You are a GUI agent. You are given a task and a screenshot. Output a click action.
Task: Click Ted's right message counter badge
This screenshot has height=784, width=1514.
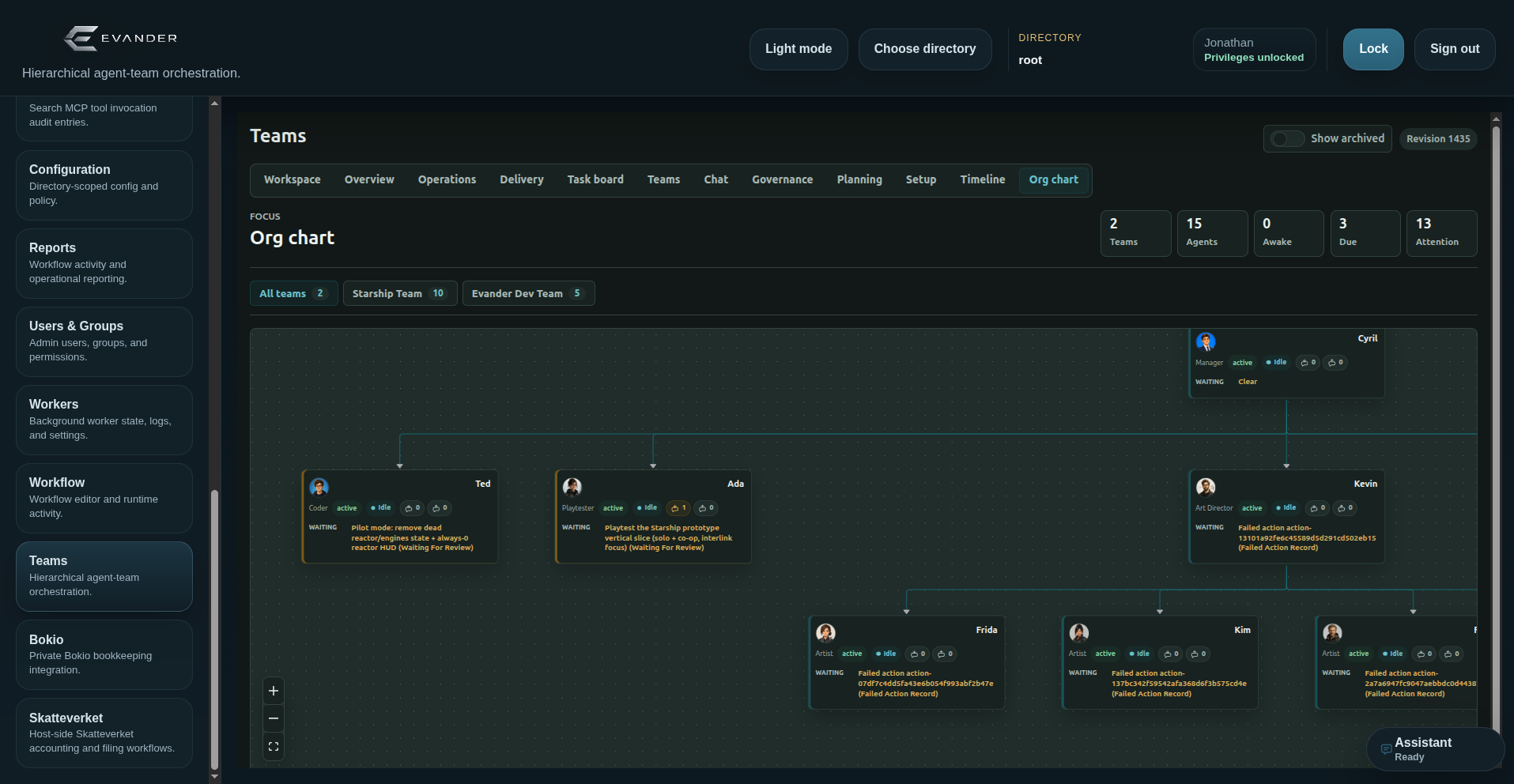point(440,508)
